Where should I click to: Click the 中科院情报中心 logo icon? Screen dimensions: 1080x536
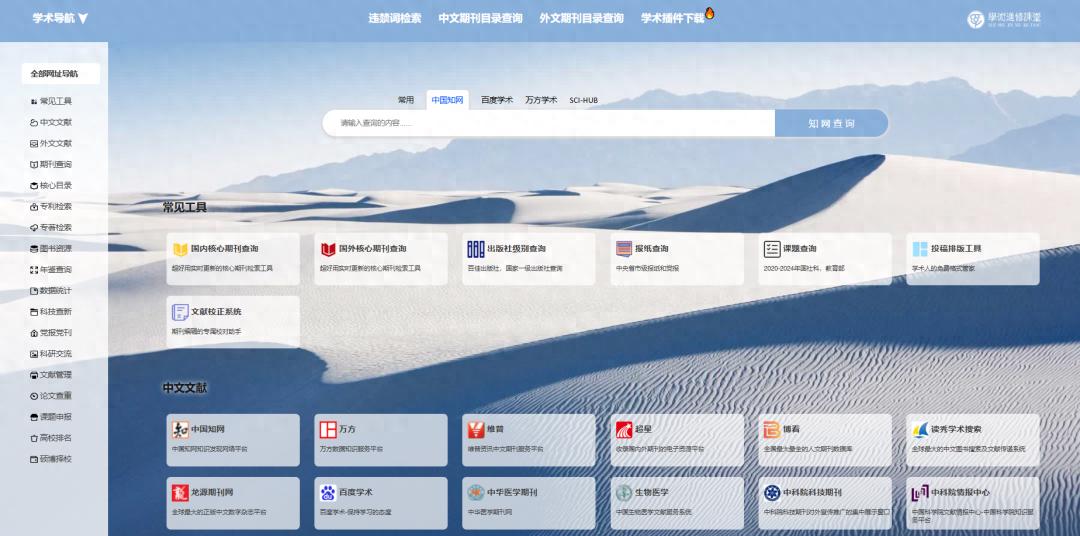[920, 493]
